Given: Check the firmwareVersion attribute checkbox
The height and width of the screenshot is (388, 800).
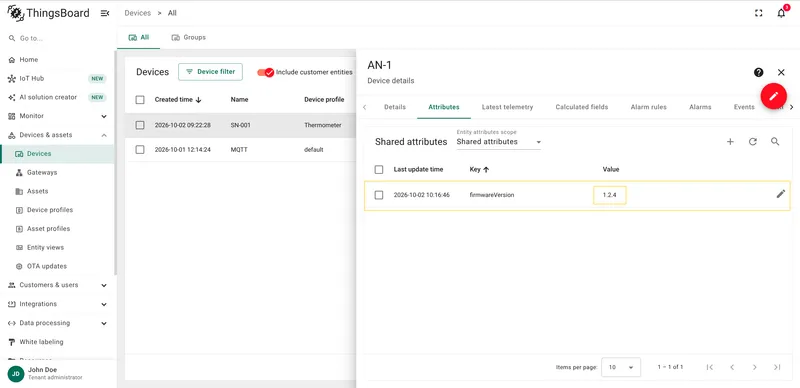Looking at the screenshot, I should (379, 195).
